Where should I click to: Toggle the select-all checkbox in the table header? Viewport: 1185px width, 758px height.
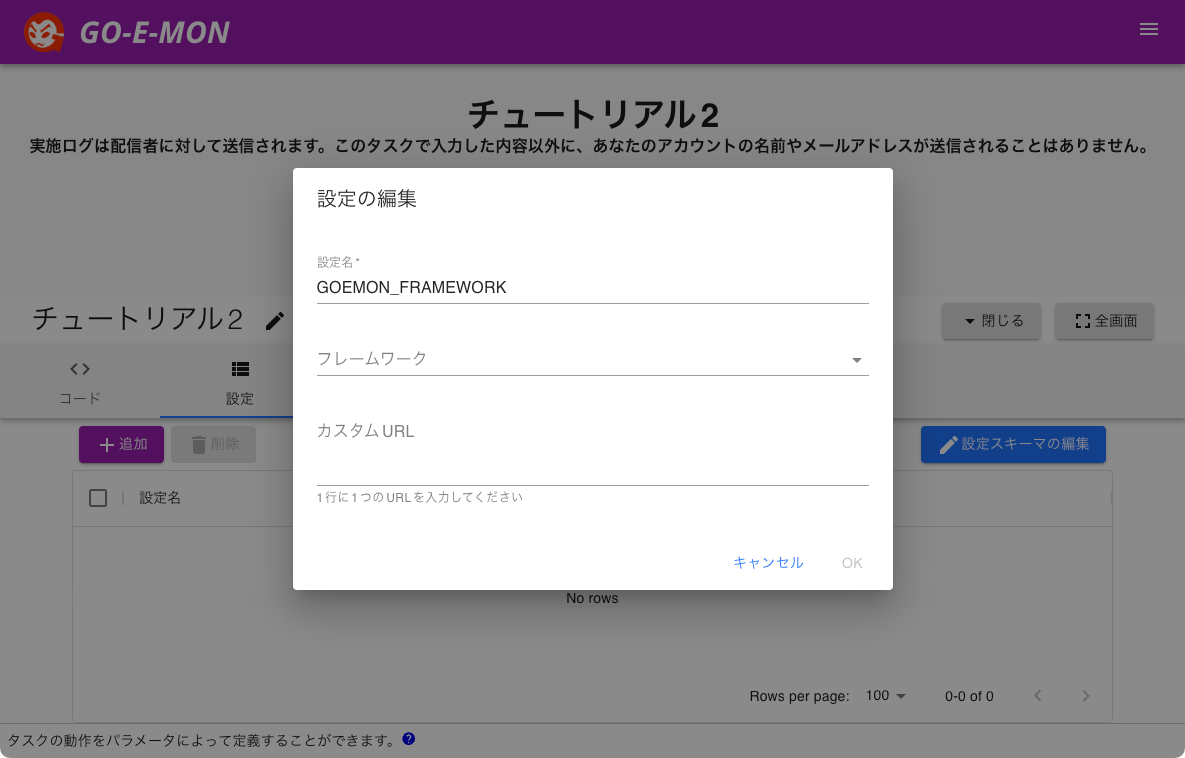click(97, 497)
